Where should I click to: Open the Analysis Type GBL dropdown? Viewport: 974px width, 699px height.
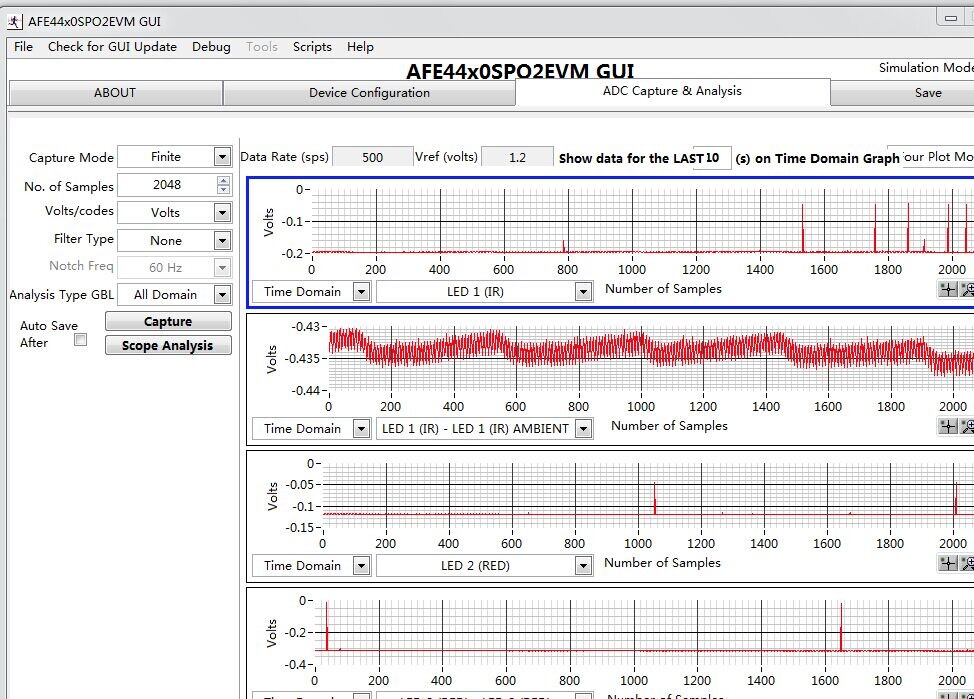tap(222, 295)
